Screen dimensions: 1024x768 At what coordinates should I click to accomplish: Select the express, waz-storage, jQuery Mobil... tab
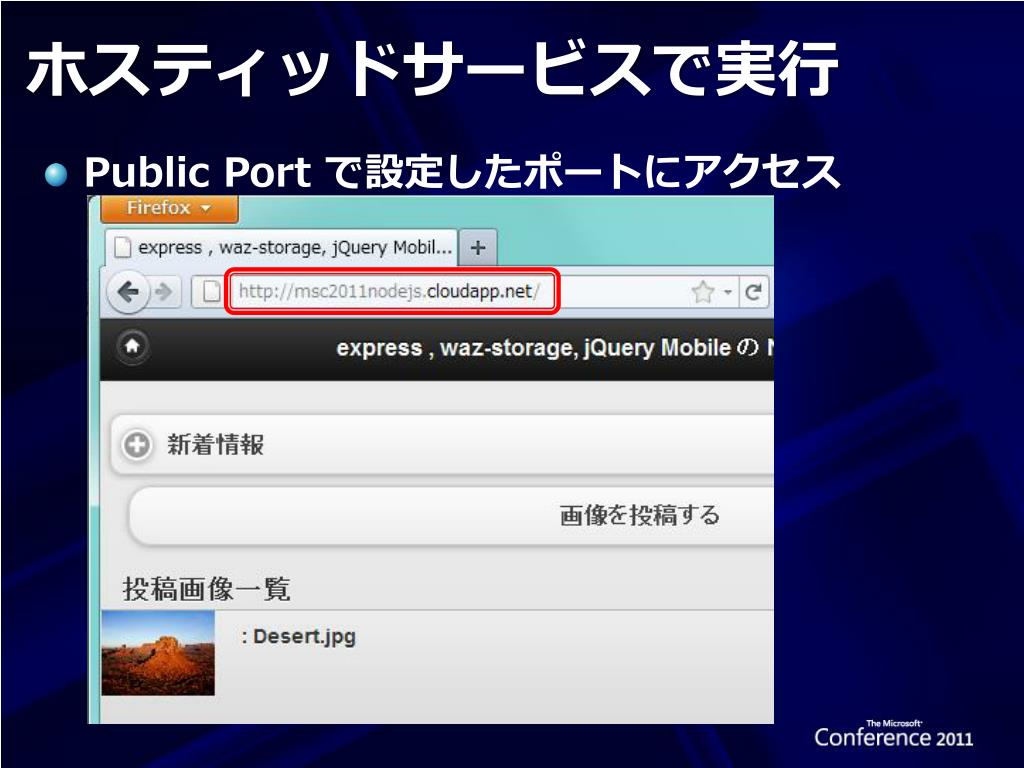(x=281, y=248)
